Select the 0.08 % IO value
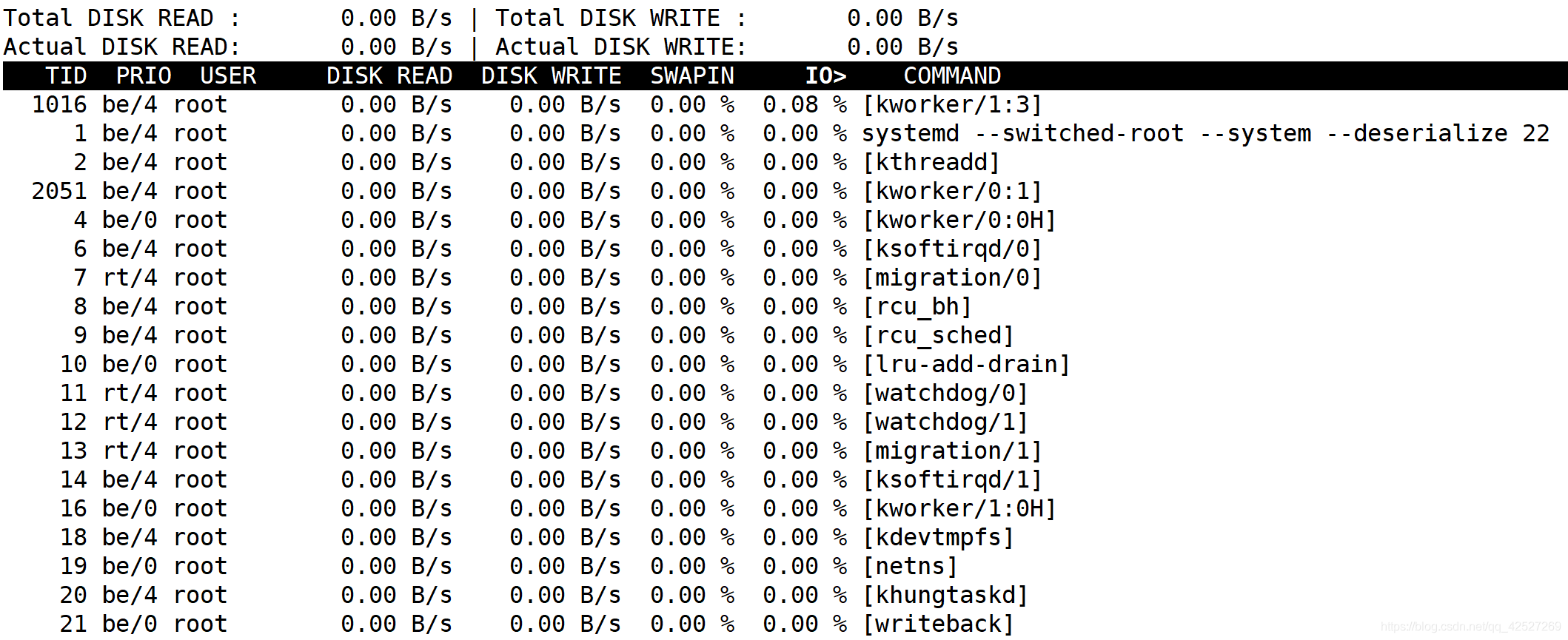The height and width of the screenshot is (640, 1568). 805,104
